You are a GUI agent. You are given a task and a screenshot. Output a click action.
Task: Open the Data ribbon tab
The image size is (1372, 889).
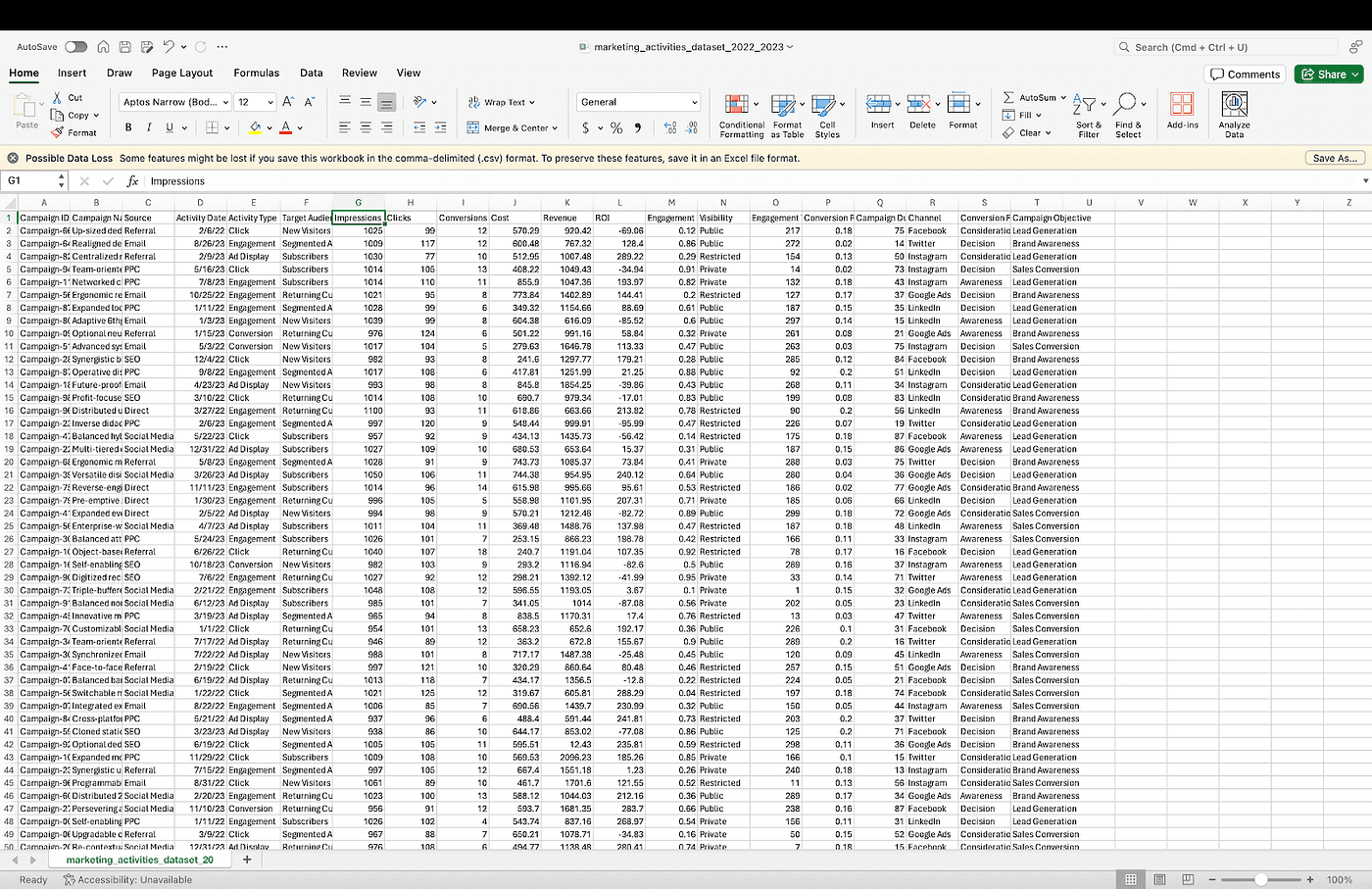(x=312, y=73)
